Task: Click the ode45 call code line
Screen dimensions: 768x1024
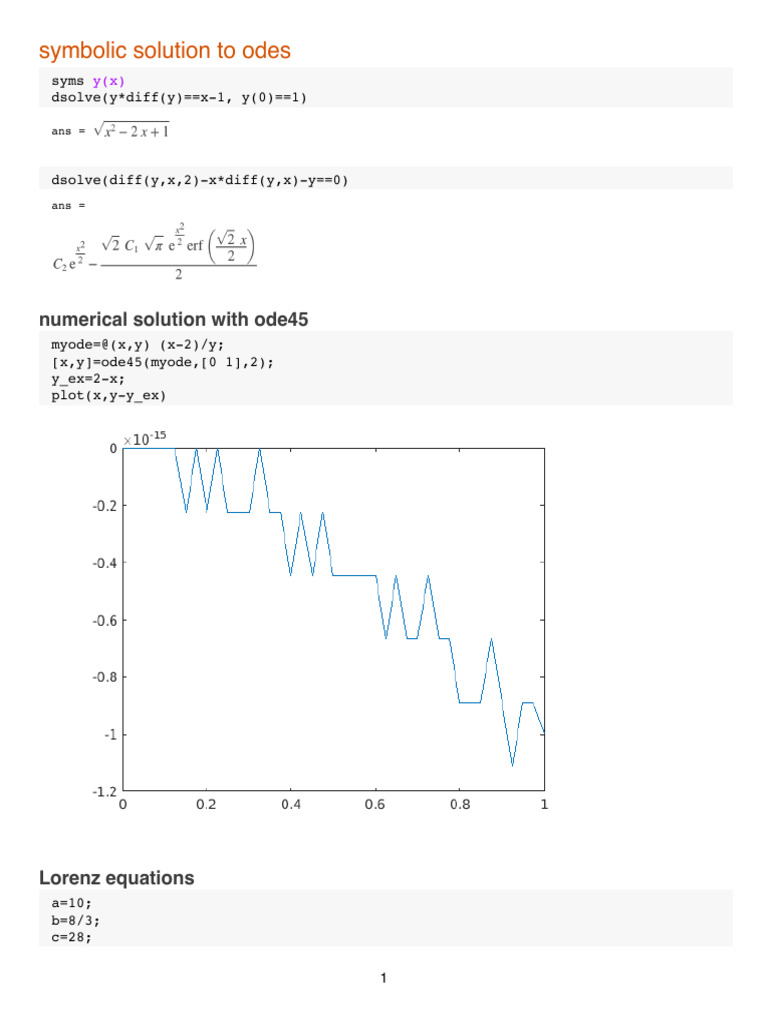Action: click(162, 364)
